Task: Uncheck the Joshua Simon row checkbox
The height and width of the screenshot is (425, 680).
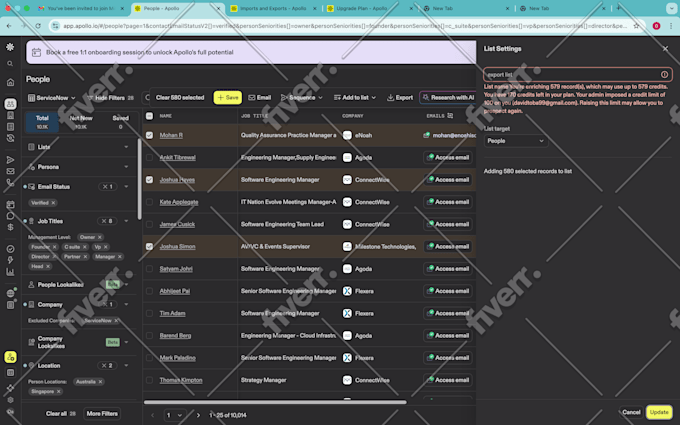Action: [x=149, y=246]
